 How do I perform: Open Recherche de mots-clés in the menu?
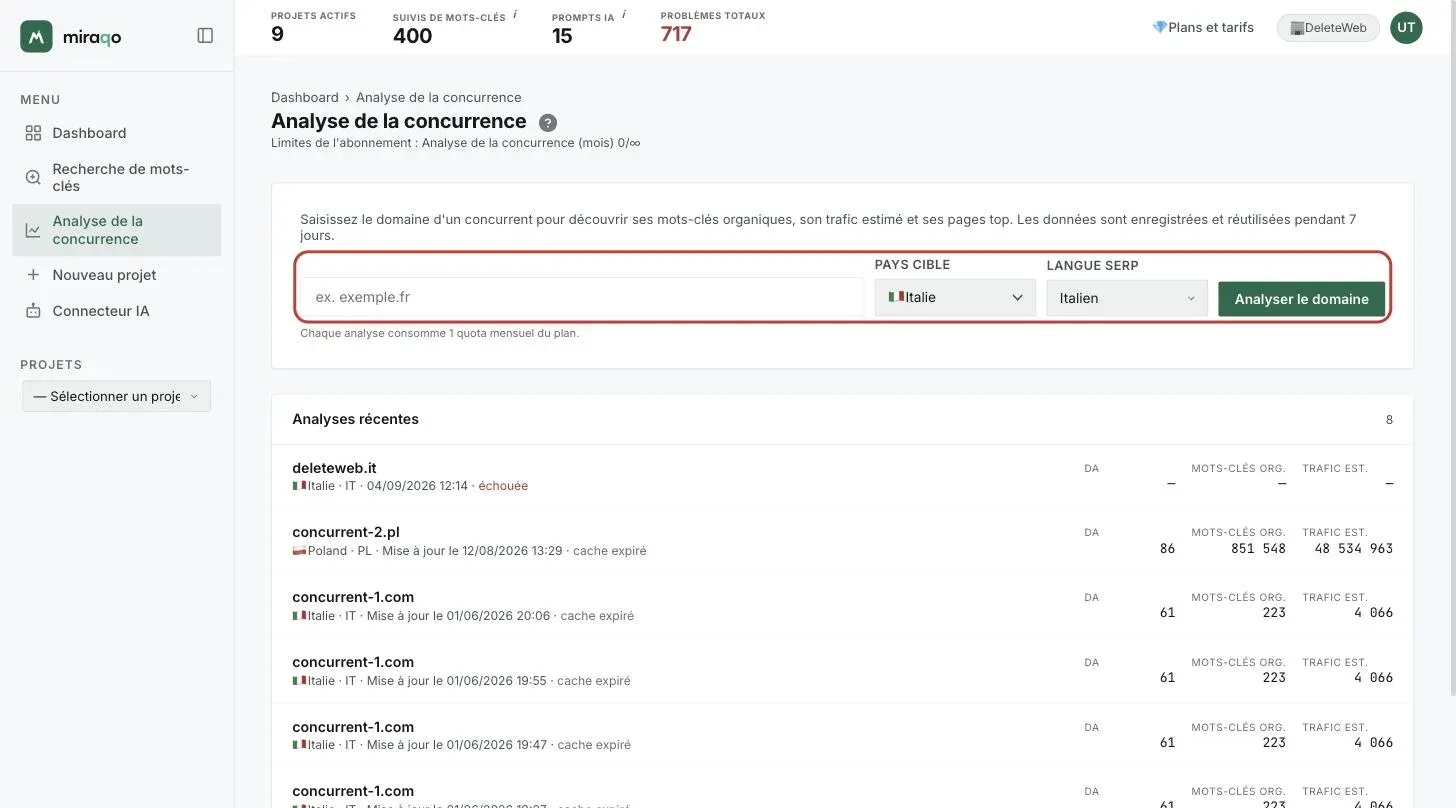pyautogui.click(x=117, y=177)
